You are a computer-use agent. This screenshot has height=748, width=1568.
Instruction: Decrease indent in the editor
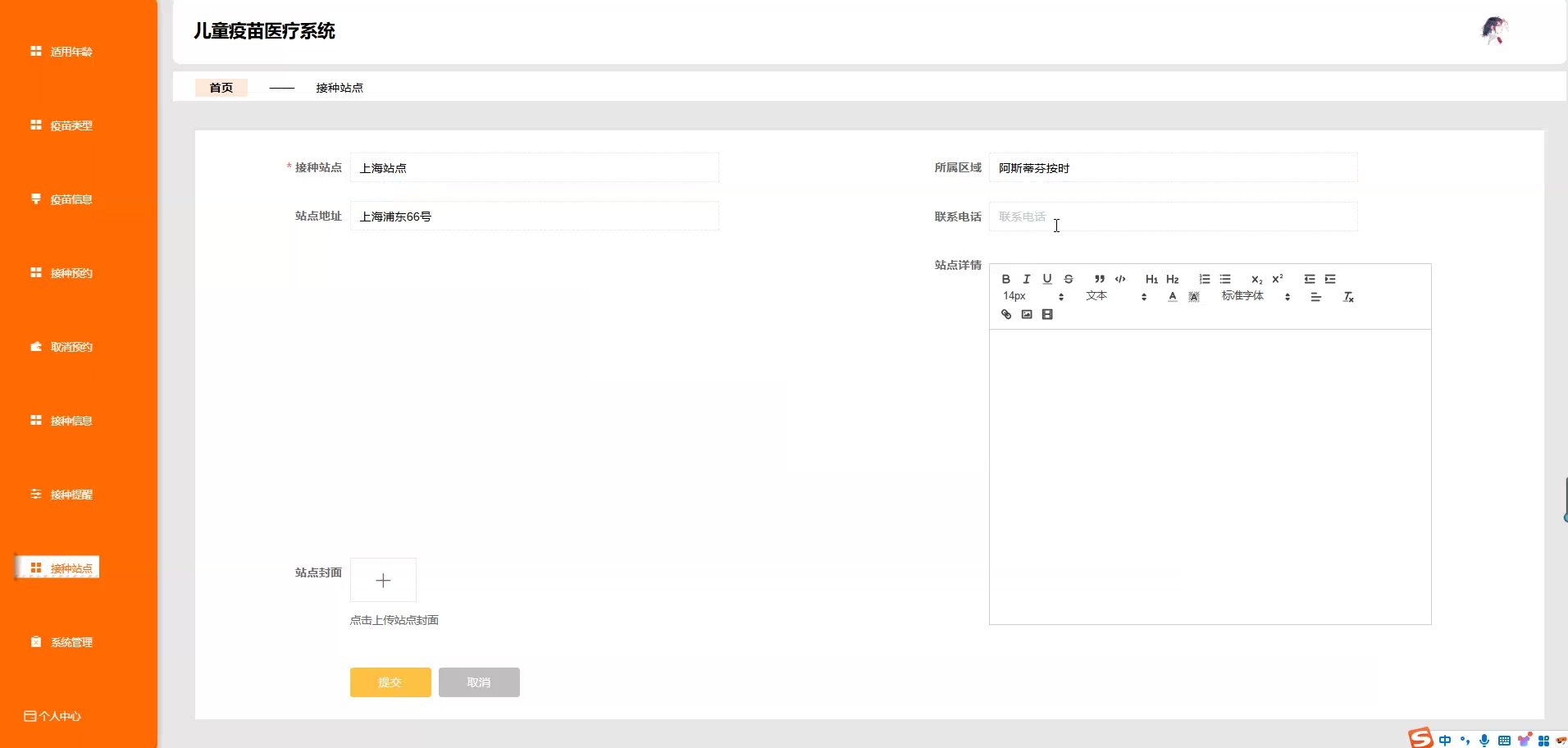1310,279
